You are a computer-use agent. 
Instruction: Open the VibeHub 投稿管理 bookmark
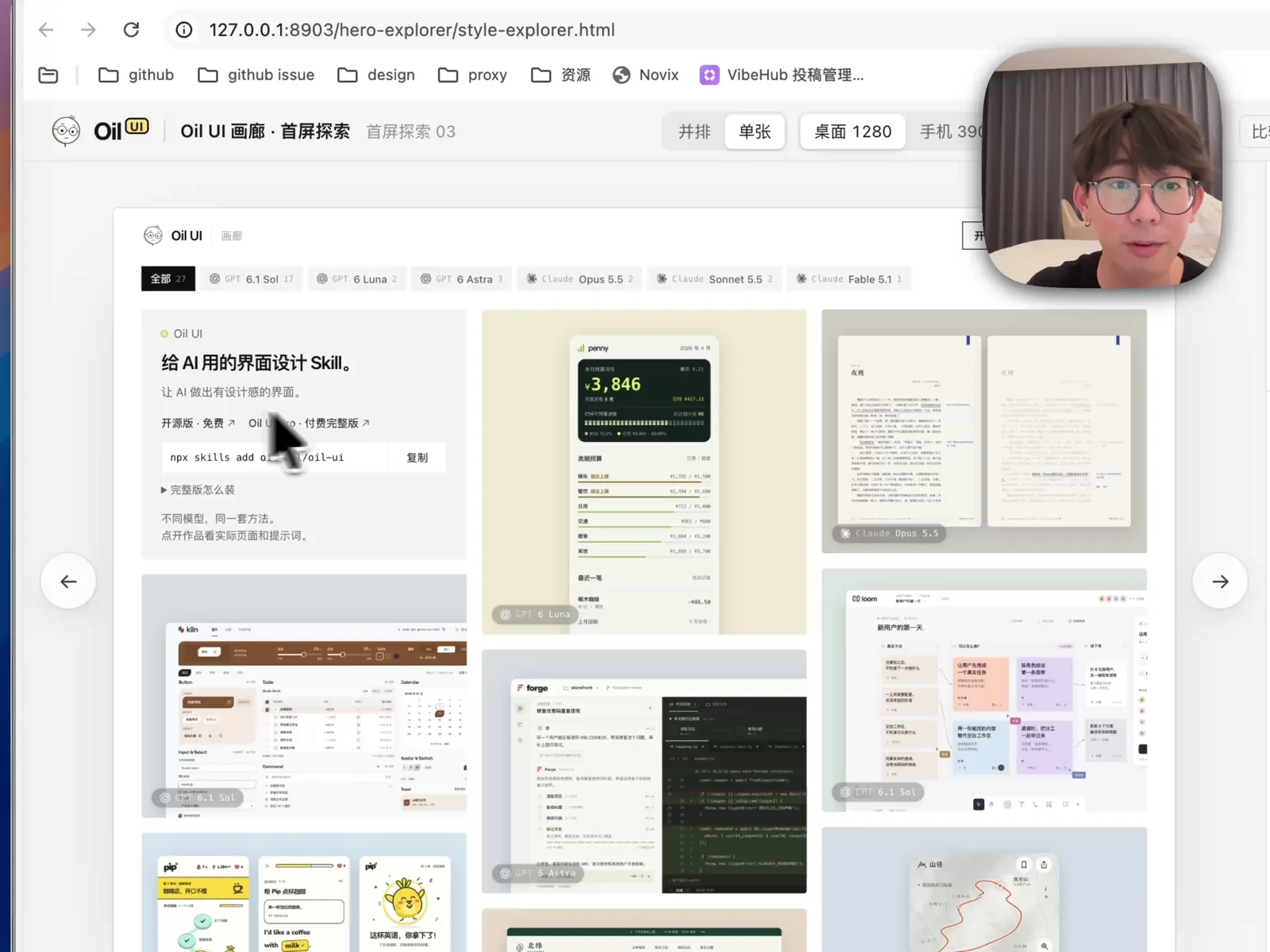tap(782, 75)
